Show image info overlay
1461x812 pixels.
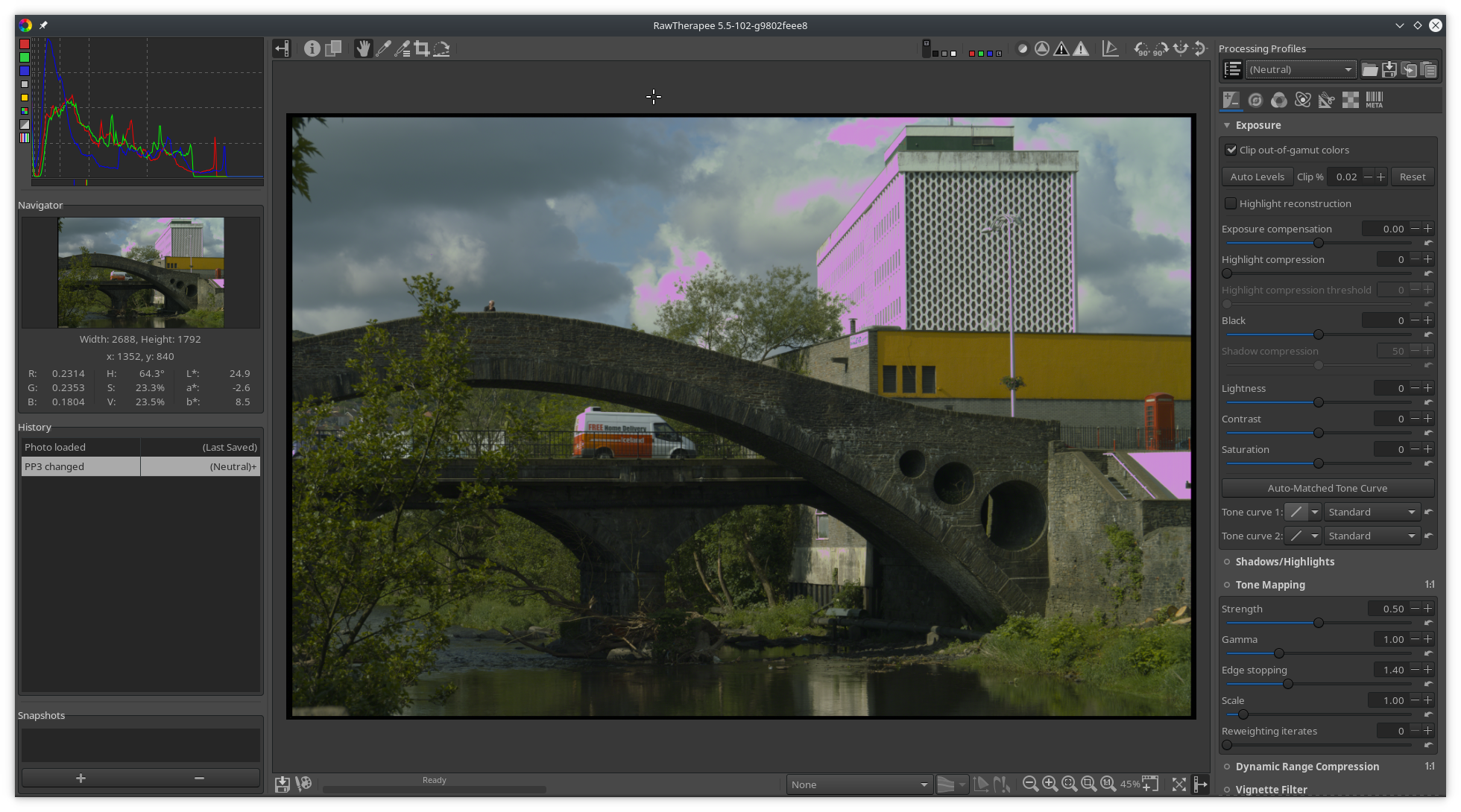pyautogui.click(x=312, y=48)
